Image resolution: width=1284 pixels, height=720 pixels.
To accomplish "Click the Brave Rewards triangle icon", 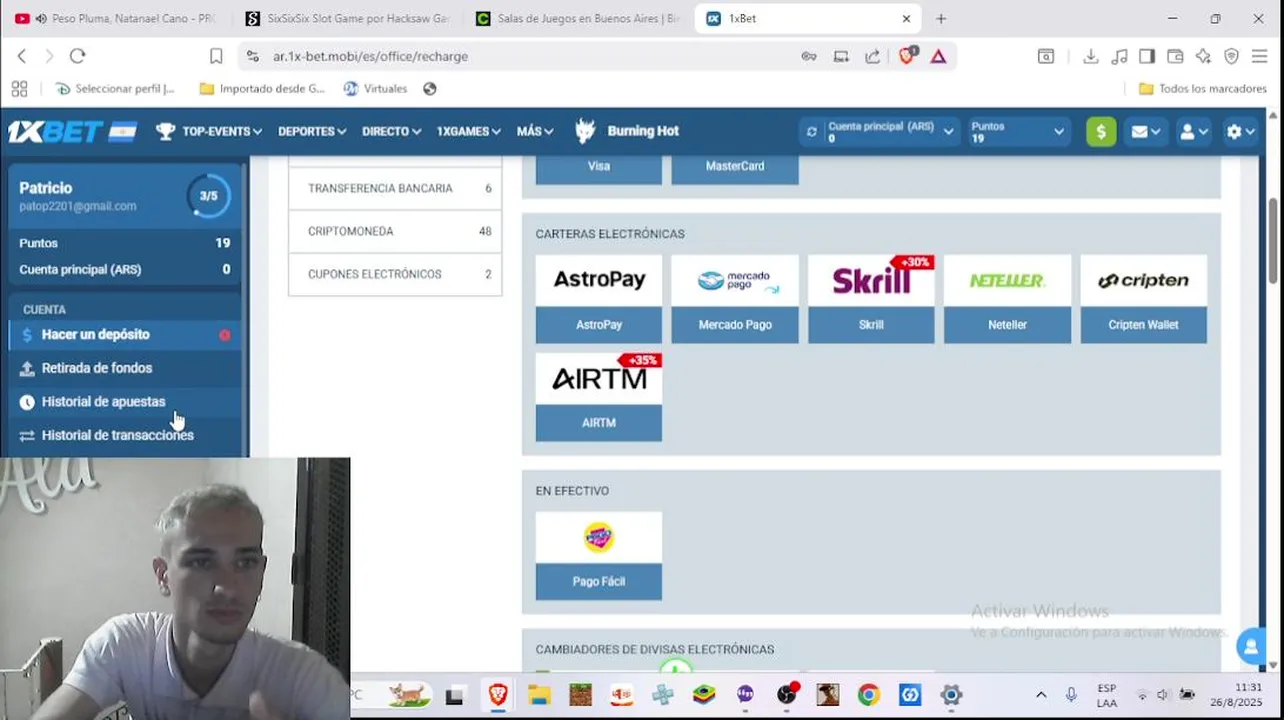I will click(x=938, y=56).
